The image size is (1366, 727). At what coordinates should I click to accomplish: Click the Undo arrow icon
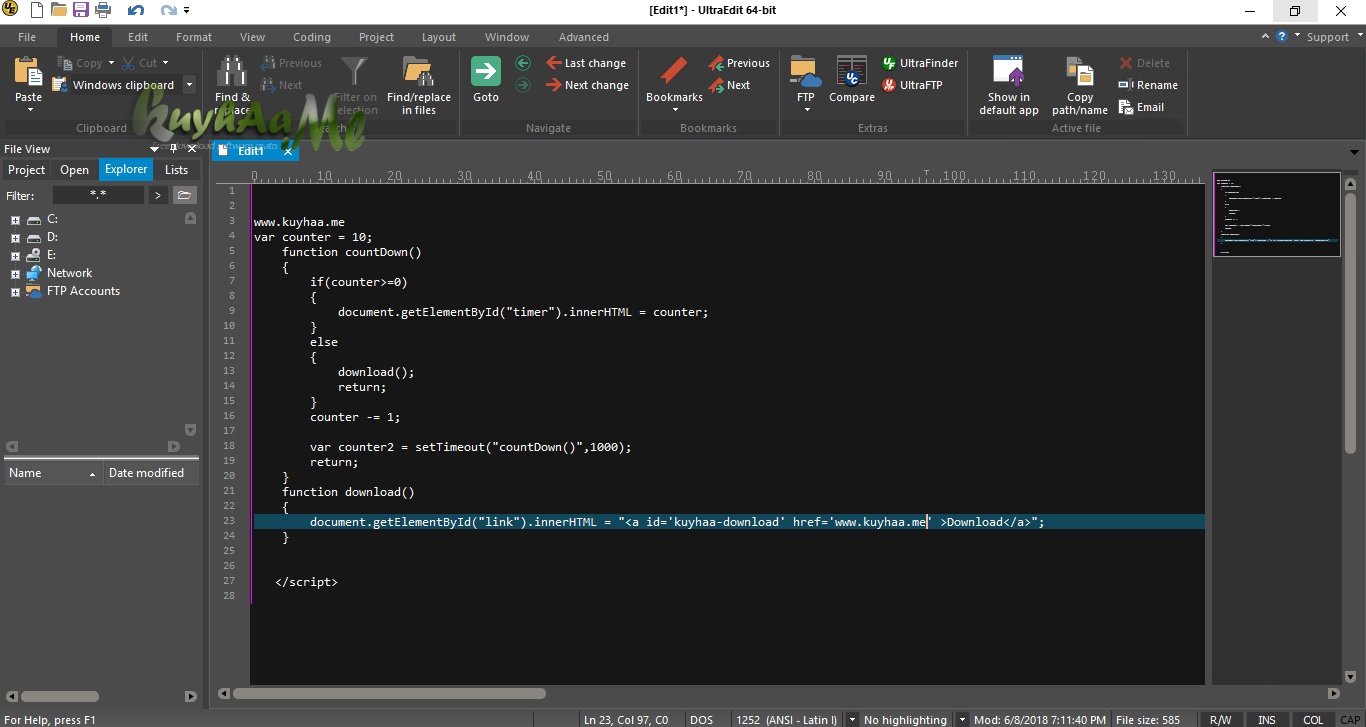click(136, 11)
